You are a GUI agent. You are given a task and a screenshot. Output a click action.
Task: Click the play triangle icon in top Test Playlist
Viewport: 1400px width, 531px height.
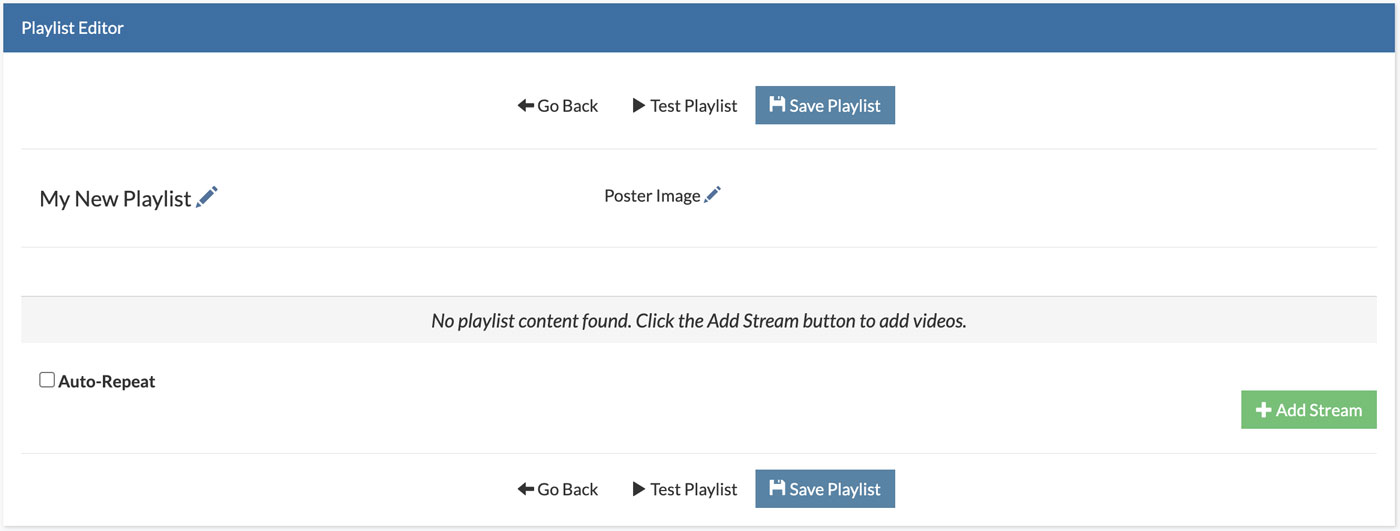pyautogui.click(x=639, y=105)
